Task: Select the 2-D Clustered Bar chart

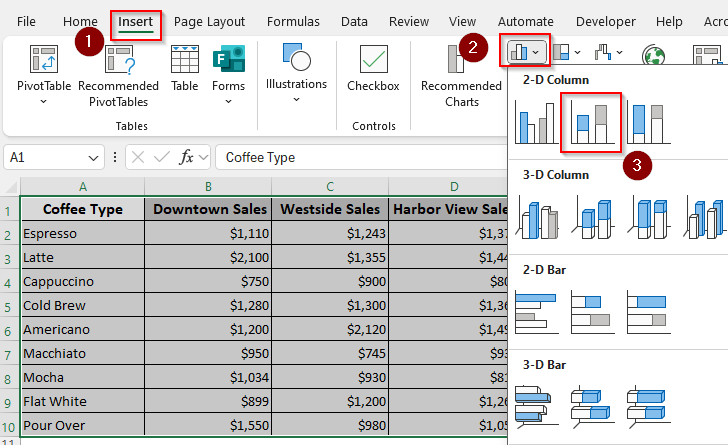Action: click(x=535, y=312)
